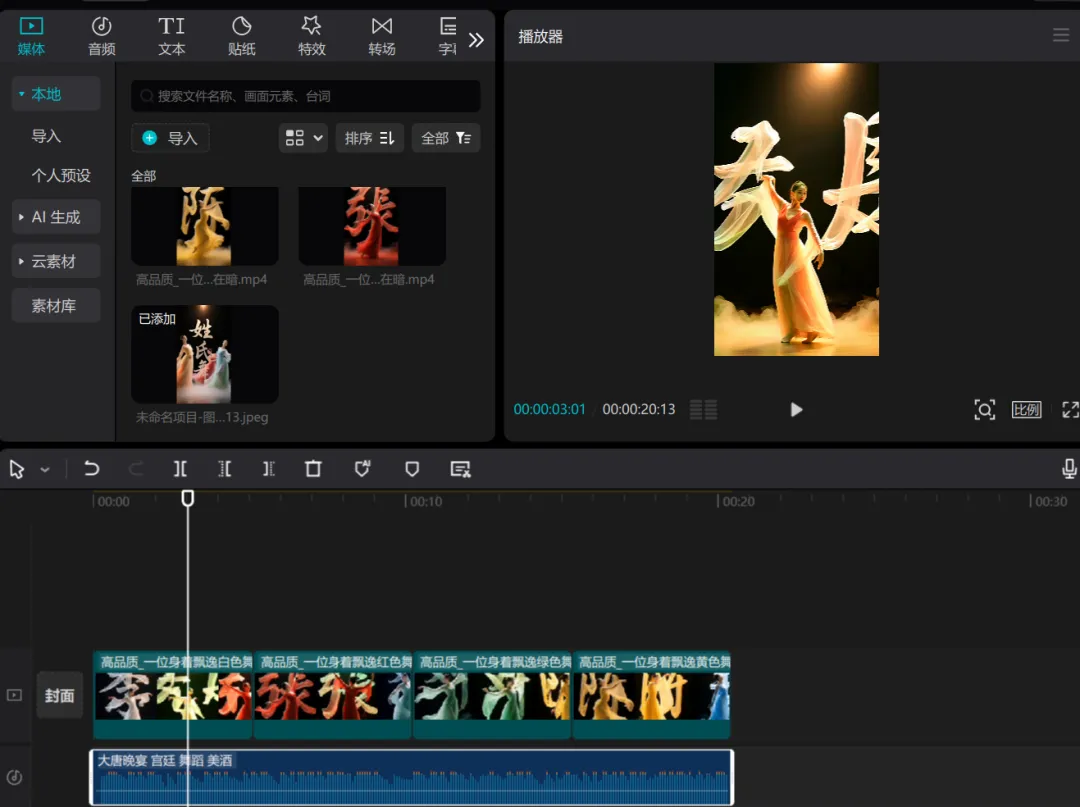Toggle the audio track mute icon
1080x807 pixels.
tap(14, 777)
